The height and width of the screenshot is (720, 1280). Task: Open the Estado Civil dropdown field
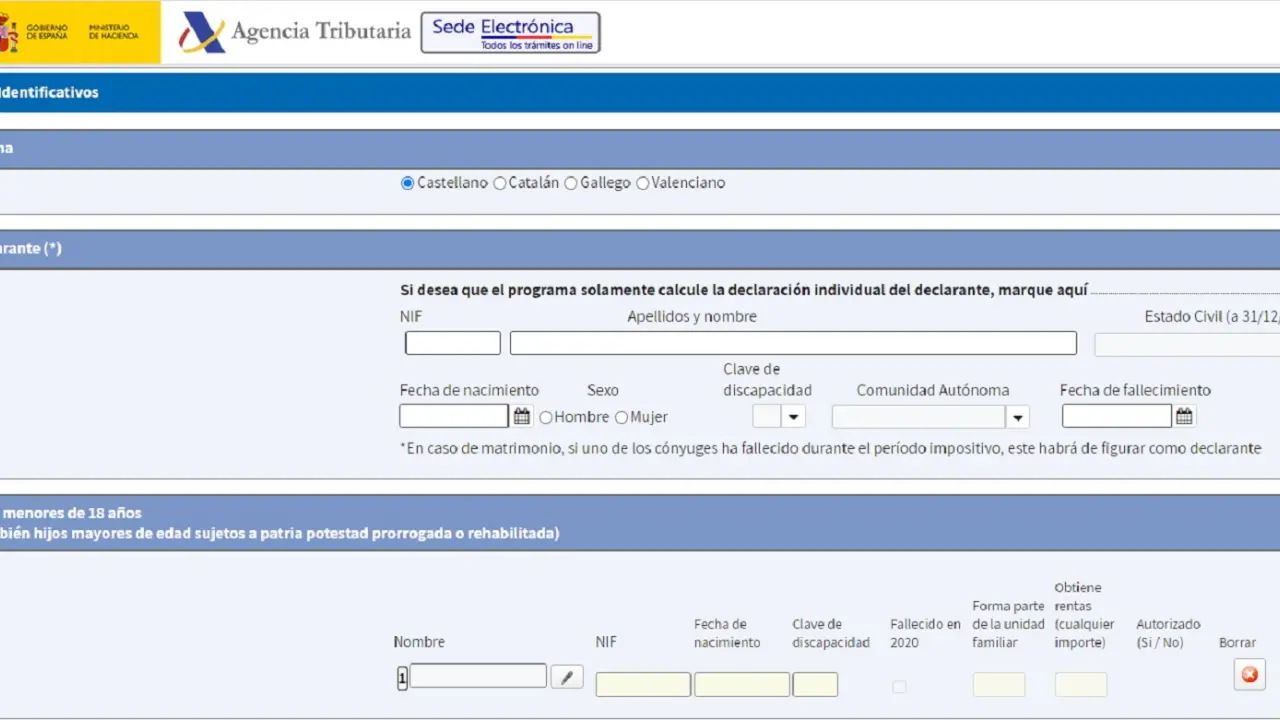tap(1186, 344)
